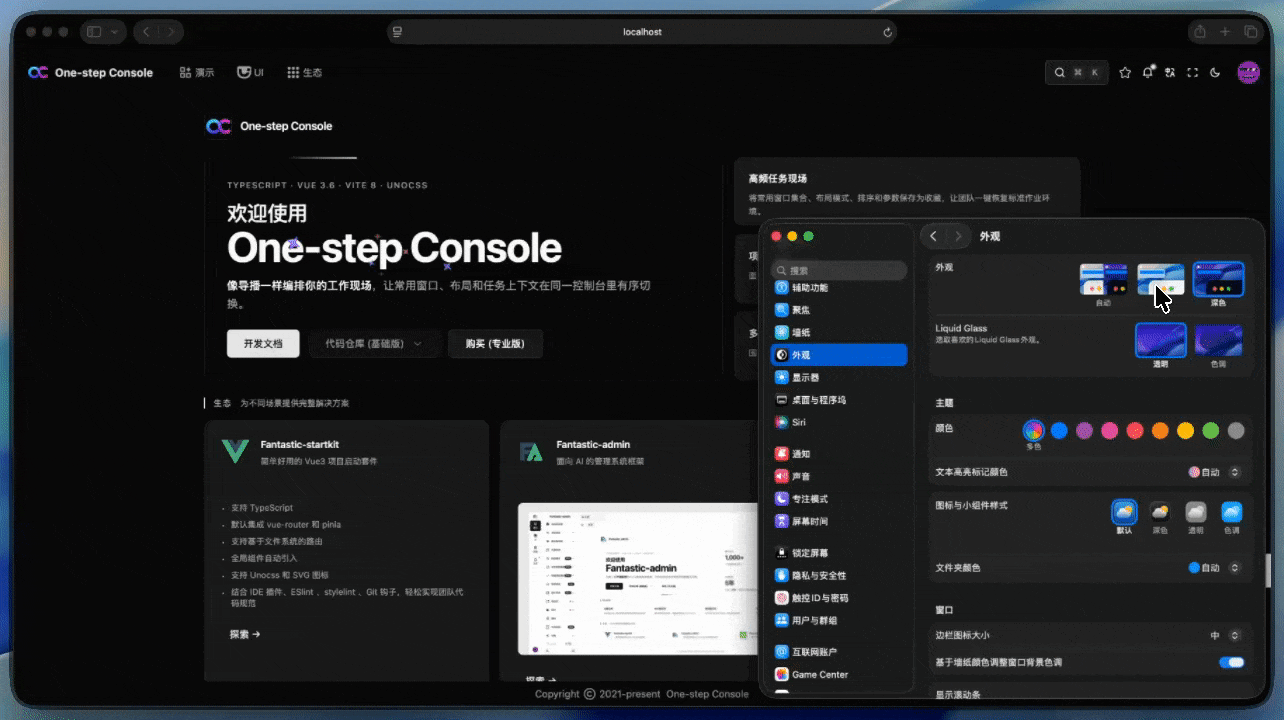Open the 演示 navigation menu
This screenshot has width=1284, height=720.
click(x=197, y=72)
